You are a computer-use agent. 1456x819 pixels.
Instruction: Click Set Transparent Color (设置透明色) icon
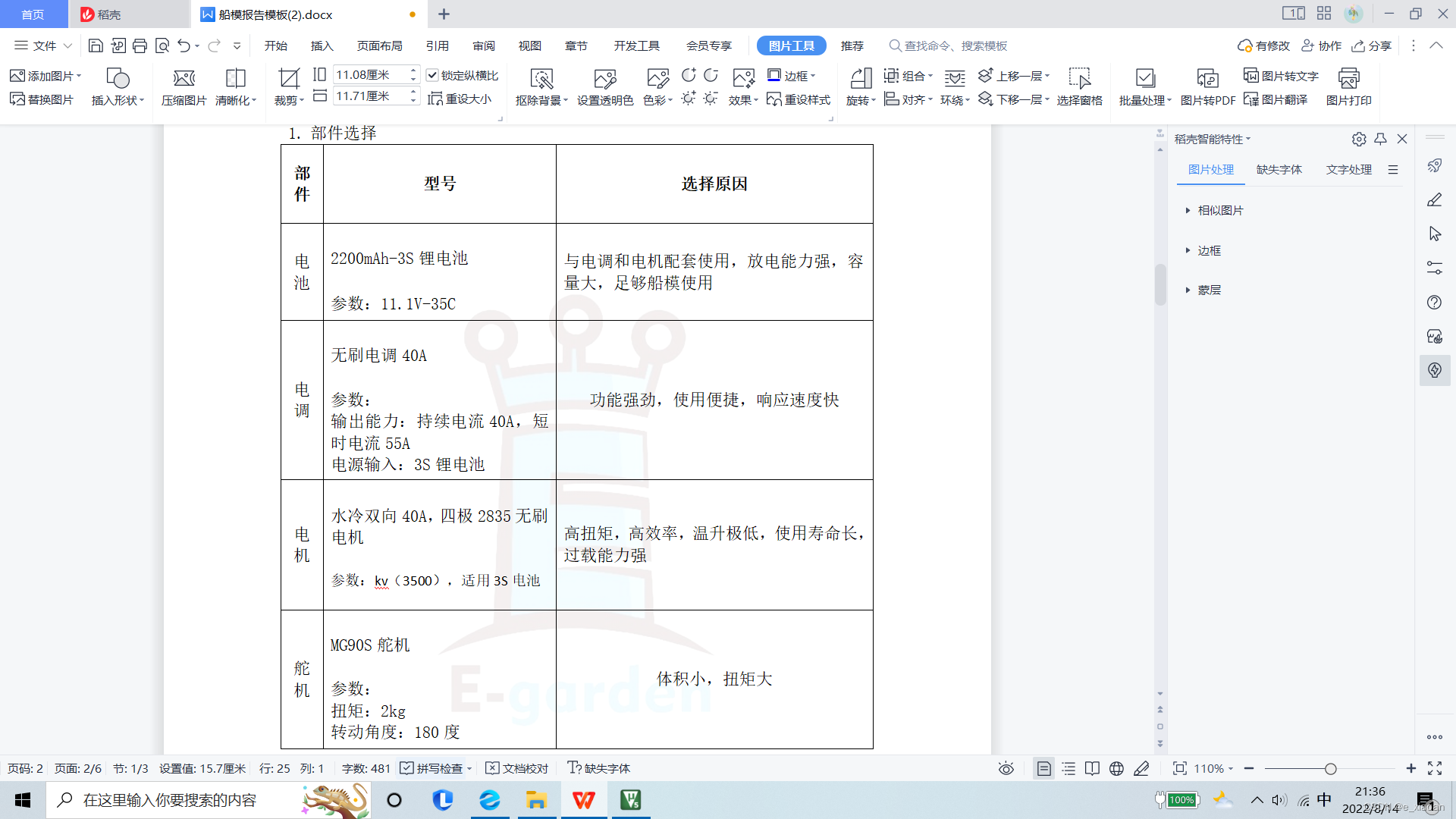[x=604, y=79]
